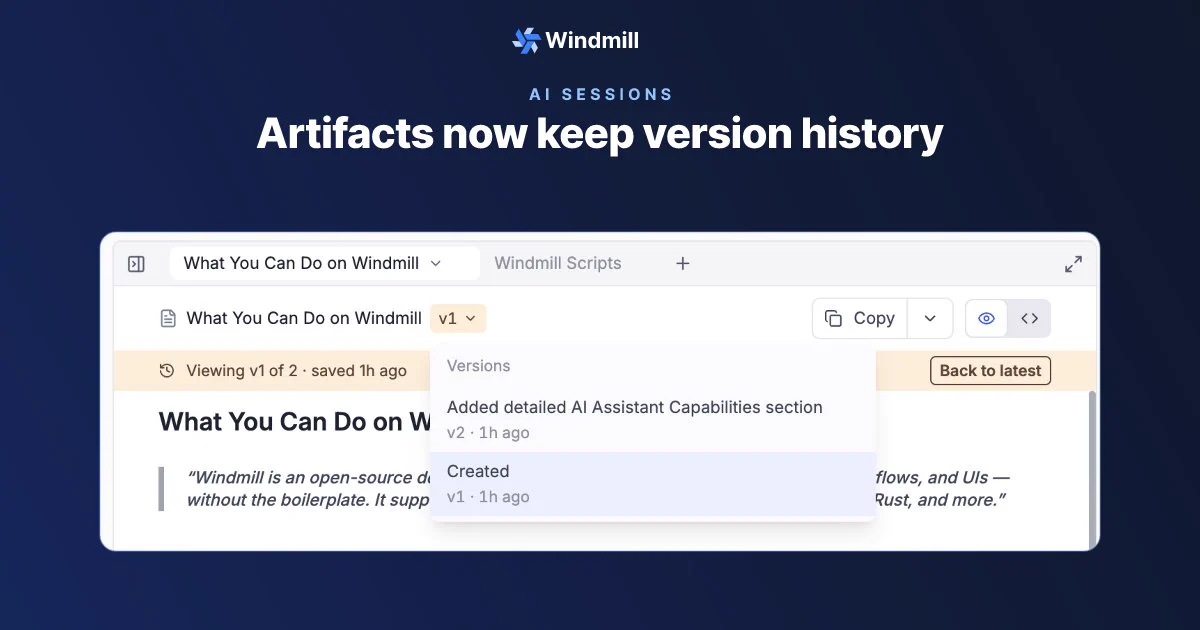The image size is (1200, 630).
Task: Add a new artifact tab with plus icon
Action: click(x=683, y=263)
